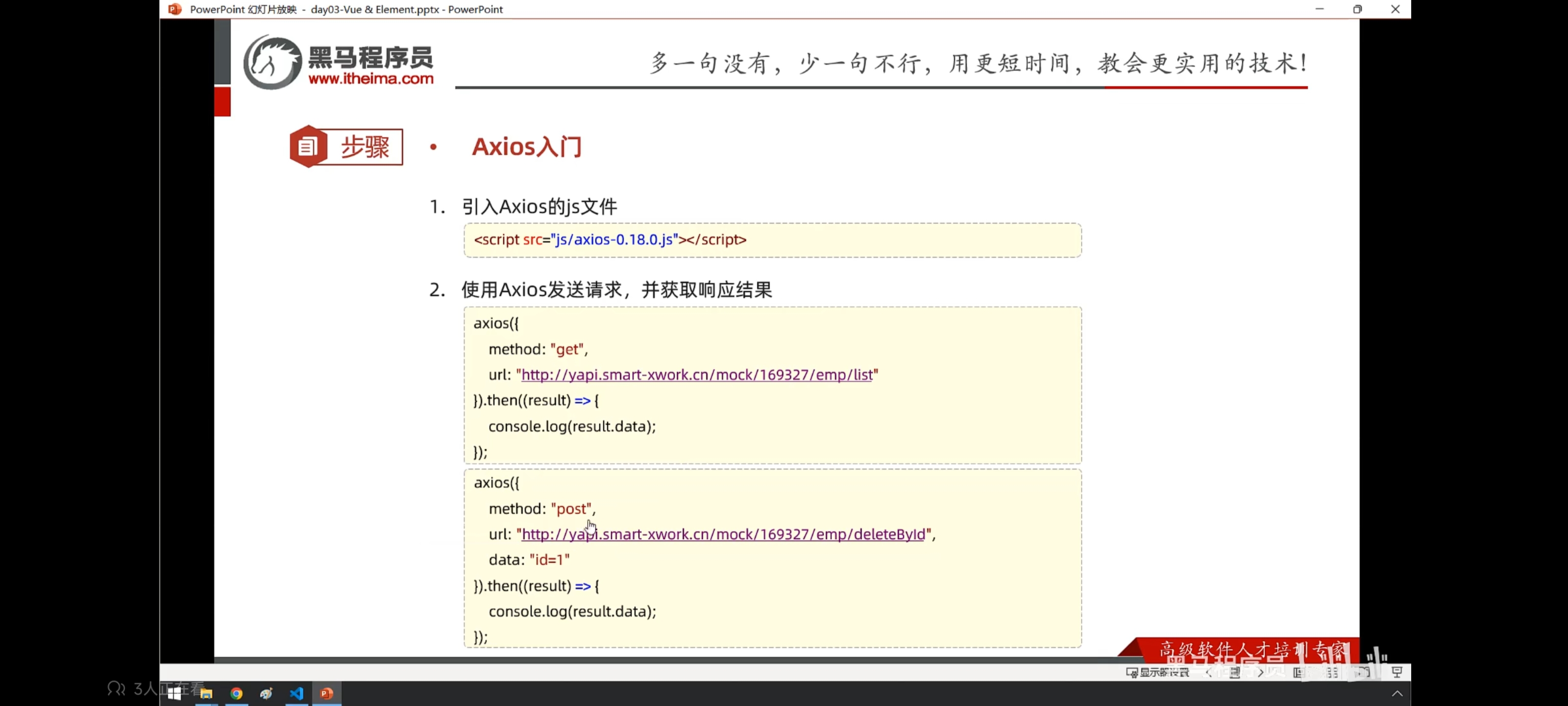Image resolution: width=1568 pixels, height=706 pixels.
Task: Restore down the PowerPoint window
Action: pyautogui.click(x=1357, y=9)
